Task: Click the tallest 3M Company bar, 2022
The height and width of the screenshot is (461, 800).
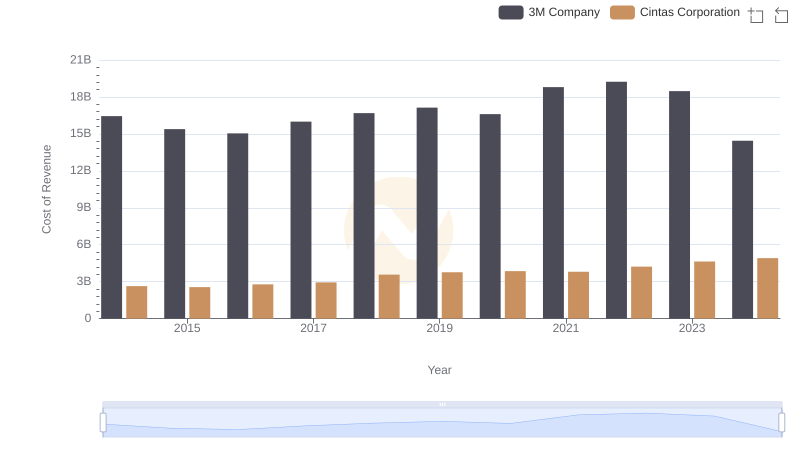Action: pos(616,200)
